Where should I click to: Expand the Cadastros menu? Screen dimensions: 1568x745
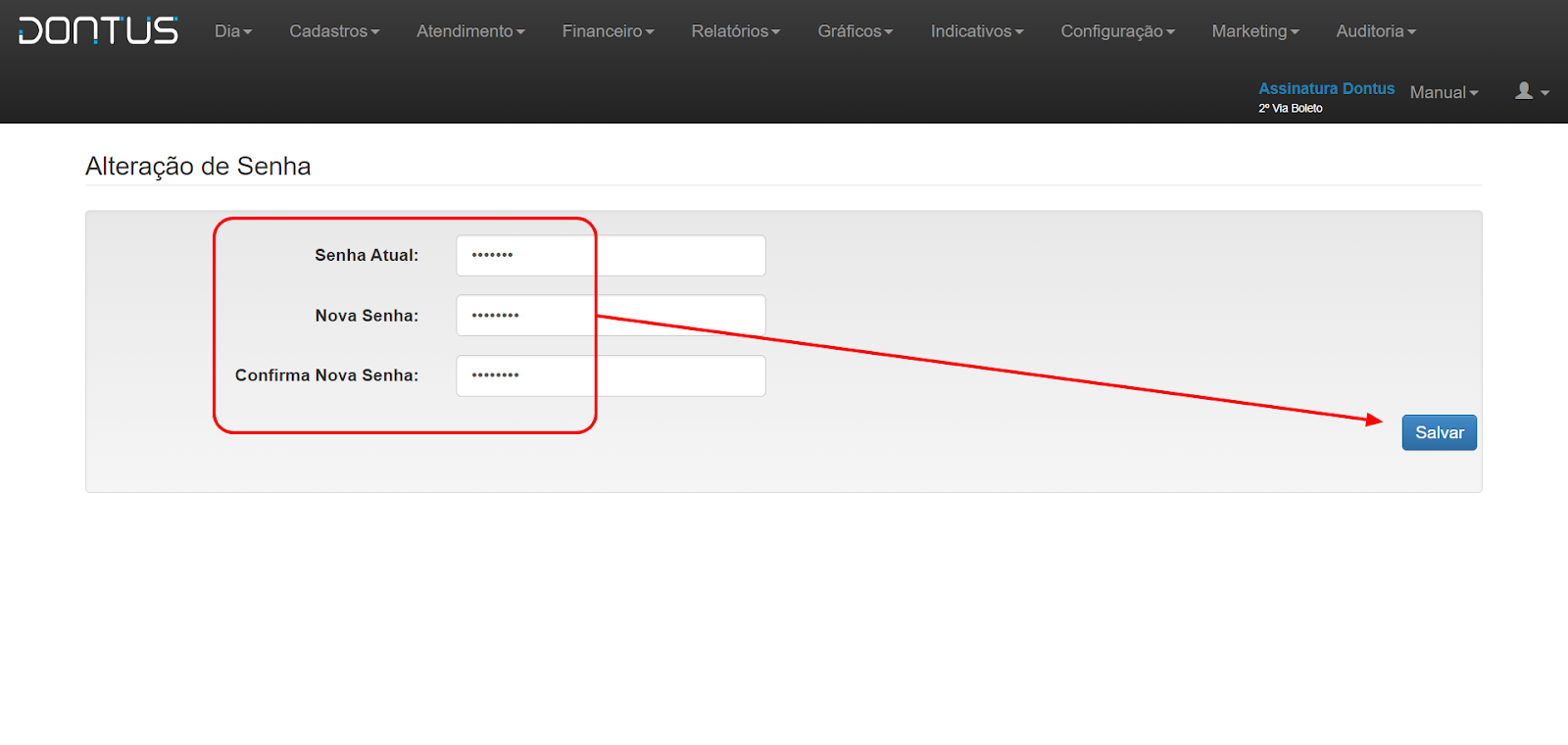tap(334, 31)
